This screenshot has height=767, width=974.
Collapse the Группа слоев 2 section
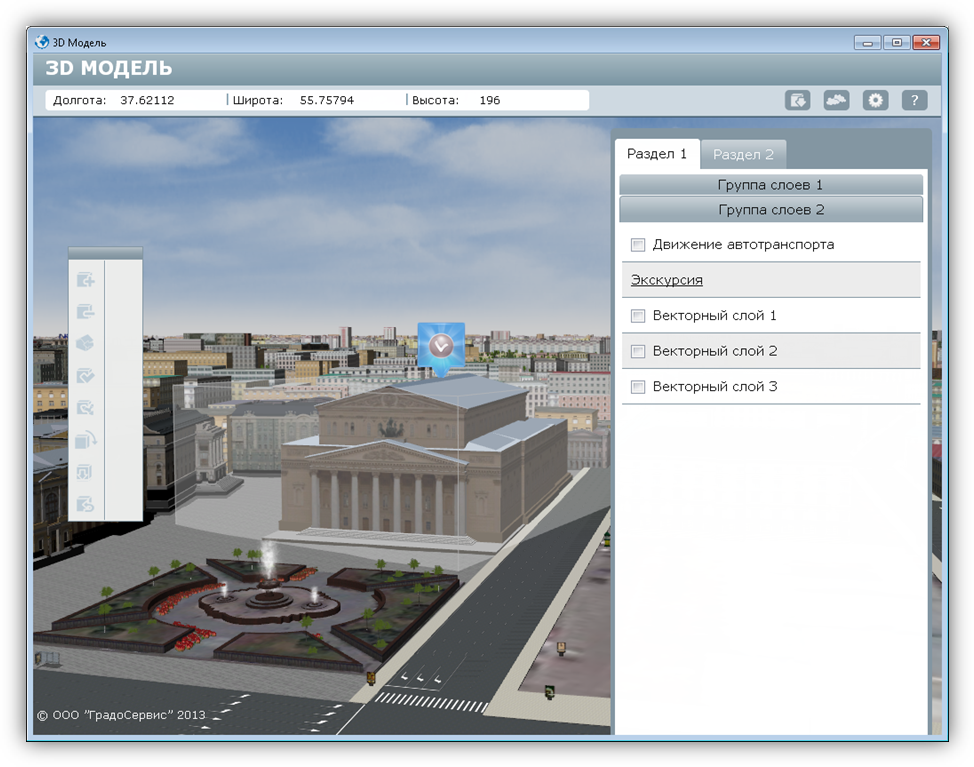(x=770, y=210)
